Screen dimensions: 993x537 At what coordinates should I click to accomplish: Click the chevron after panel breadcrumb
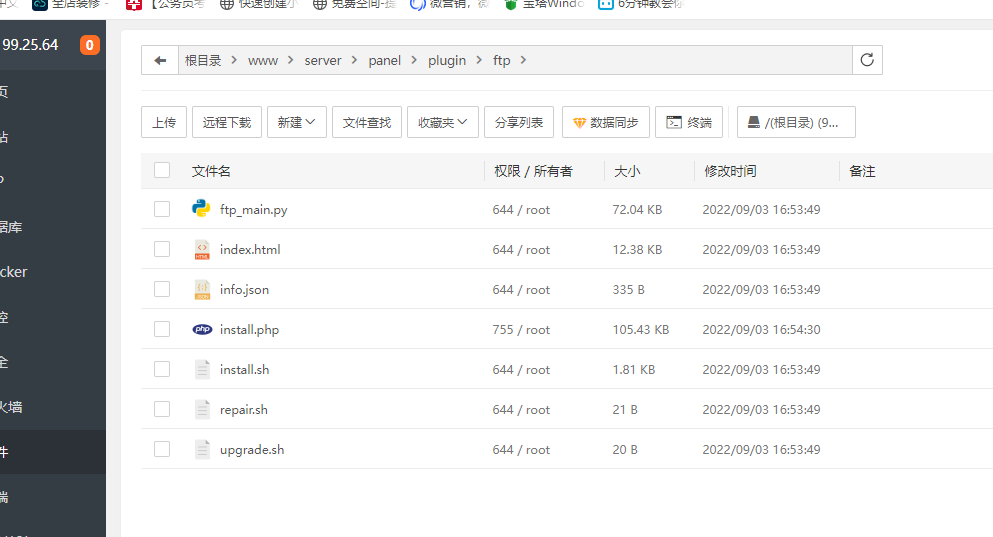(414, 60)
